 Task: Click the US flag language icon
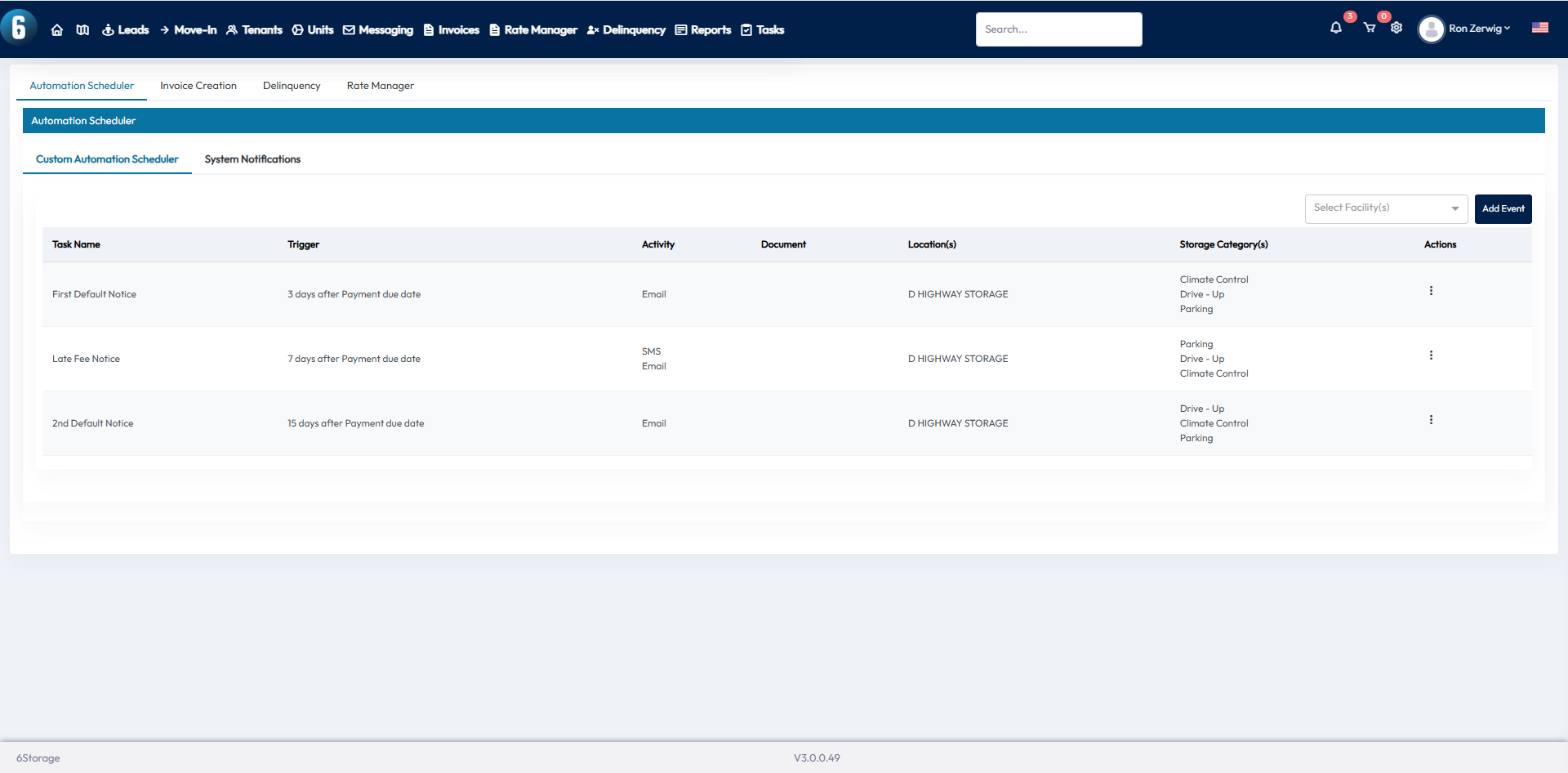[x=1539, y=28]
